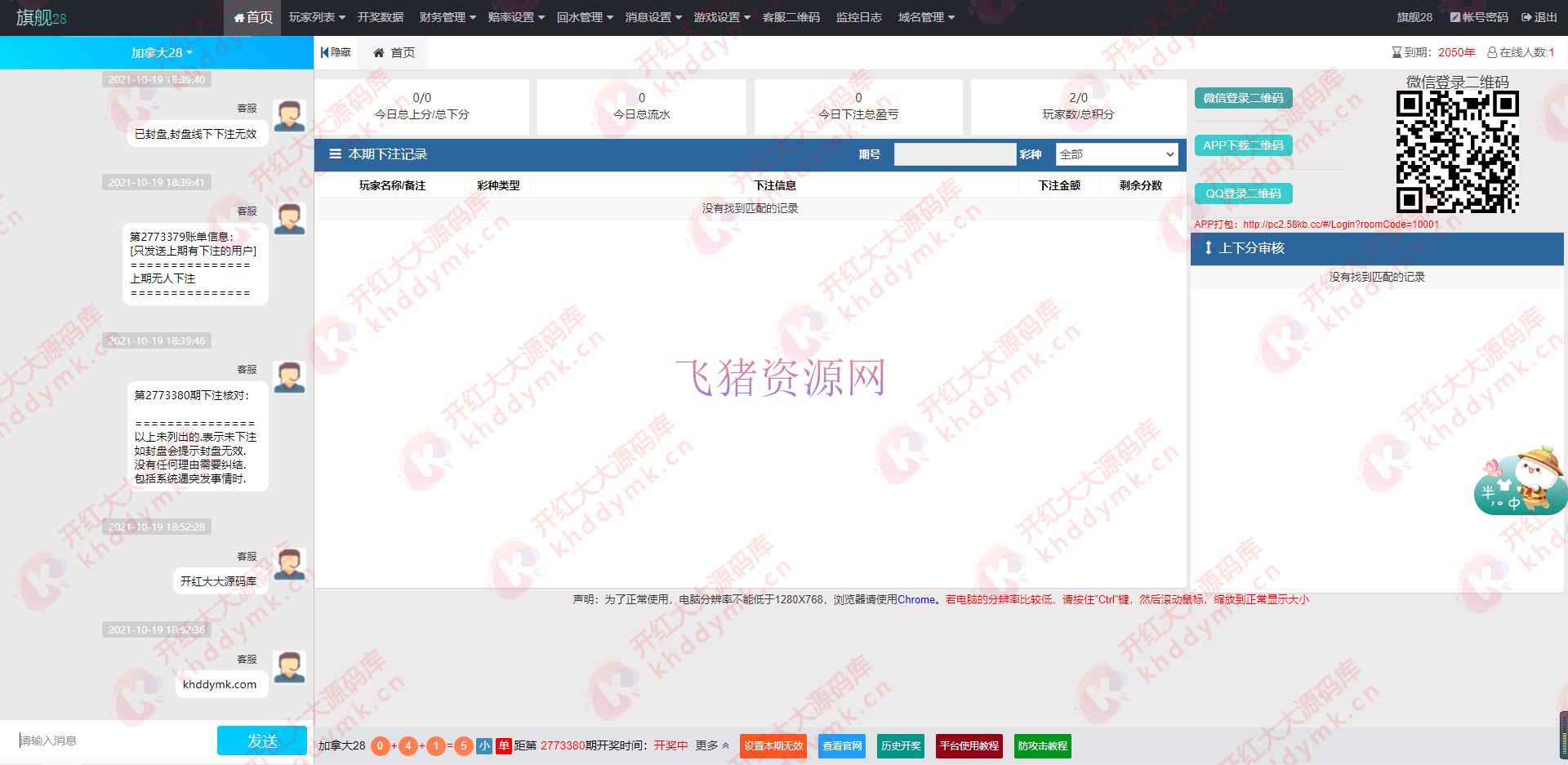1568x765 pixels.
Task: Click the home icon on 首页 nav item
Action: point(238,17)
